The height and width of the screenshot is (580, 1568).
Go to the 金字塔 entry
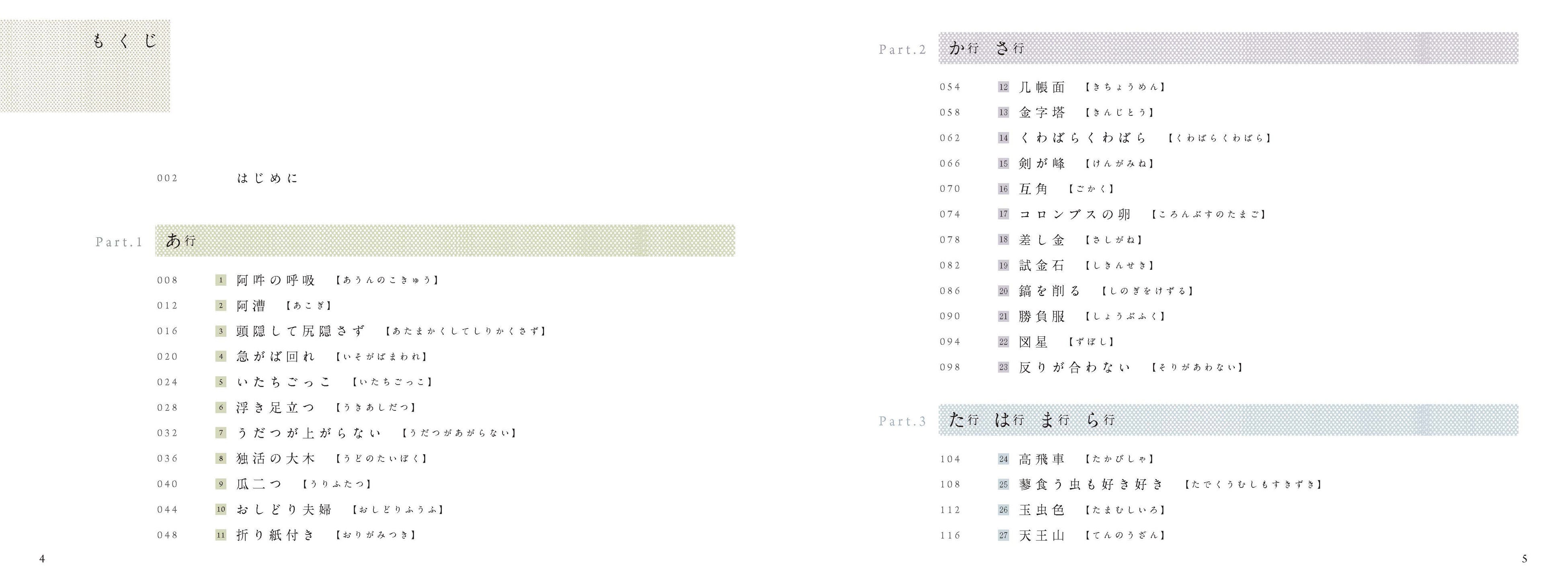pos(1042,113)
